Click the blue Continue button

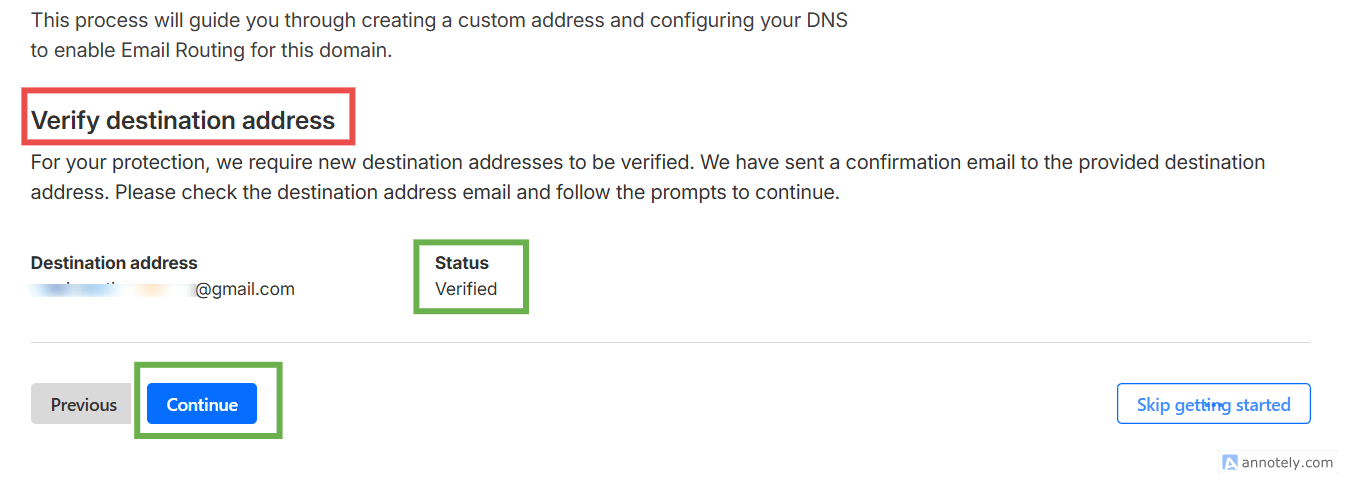pos(202,404)
